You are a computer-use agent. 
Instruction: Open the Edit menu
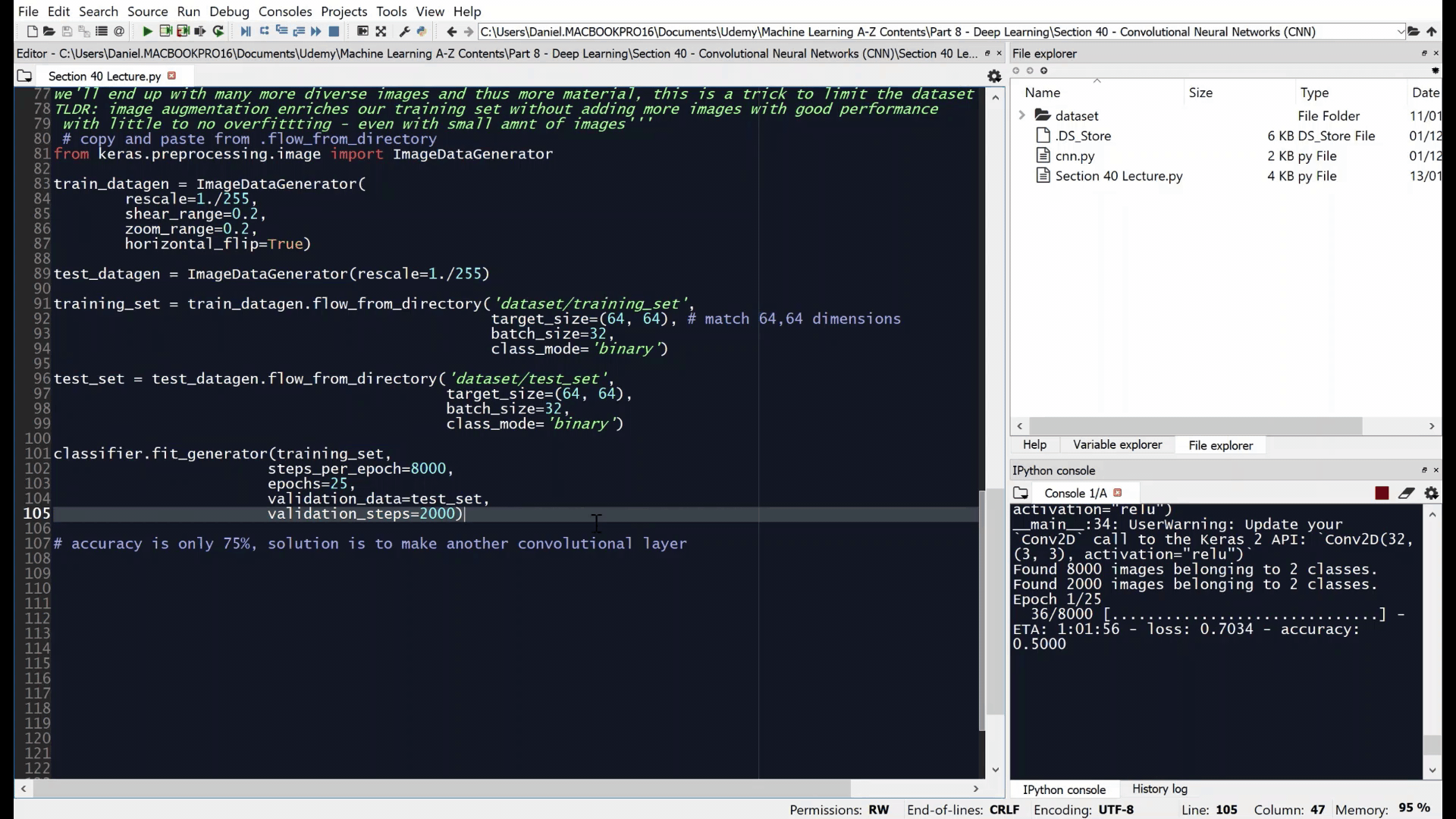[x=58, y=11]
